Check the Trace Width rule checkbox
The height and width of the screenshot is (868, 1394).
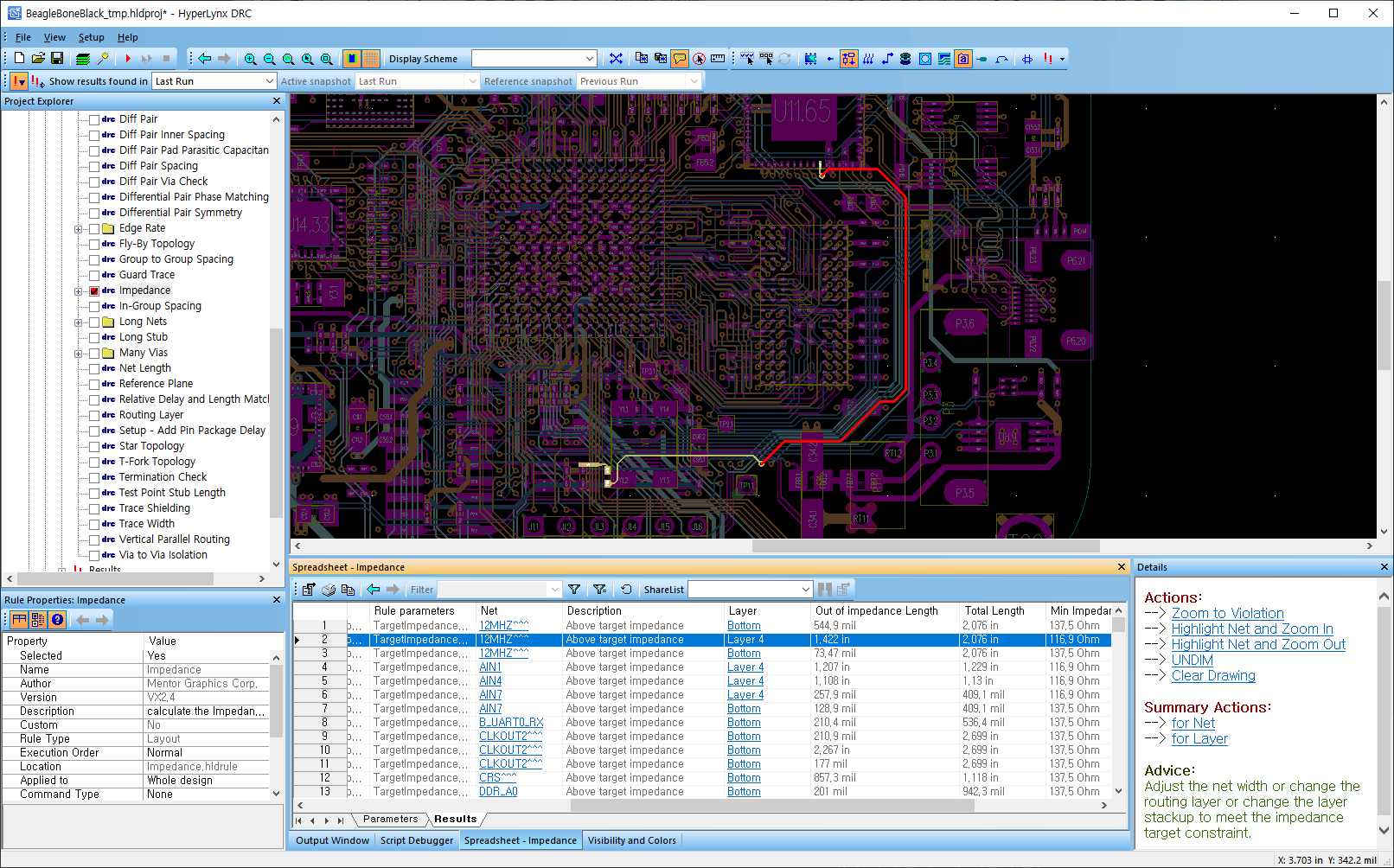click(94, 525)
